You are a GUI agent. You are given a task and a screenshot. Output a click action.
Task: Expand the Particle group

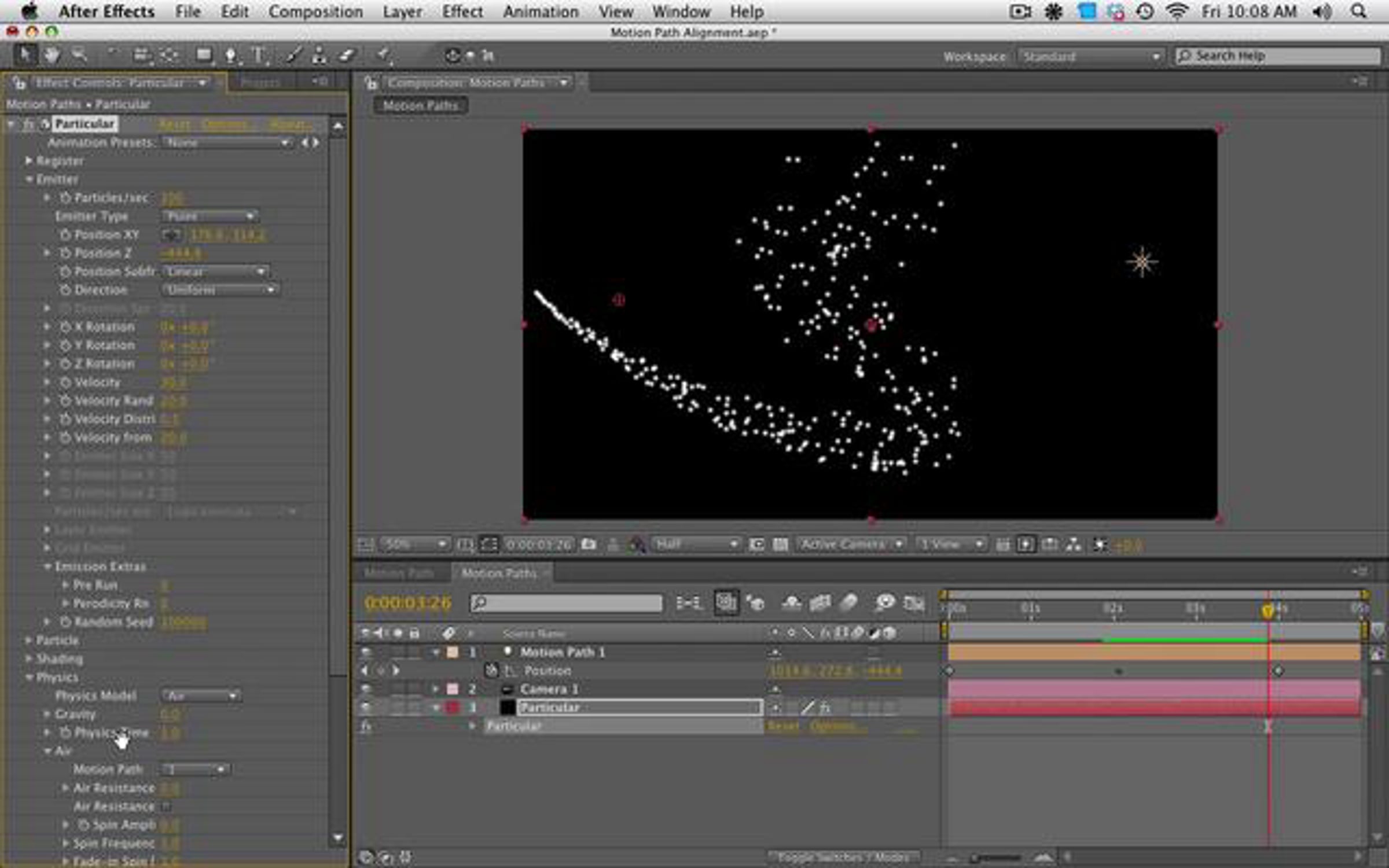(28, 640)
